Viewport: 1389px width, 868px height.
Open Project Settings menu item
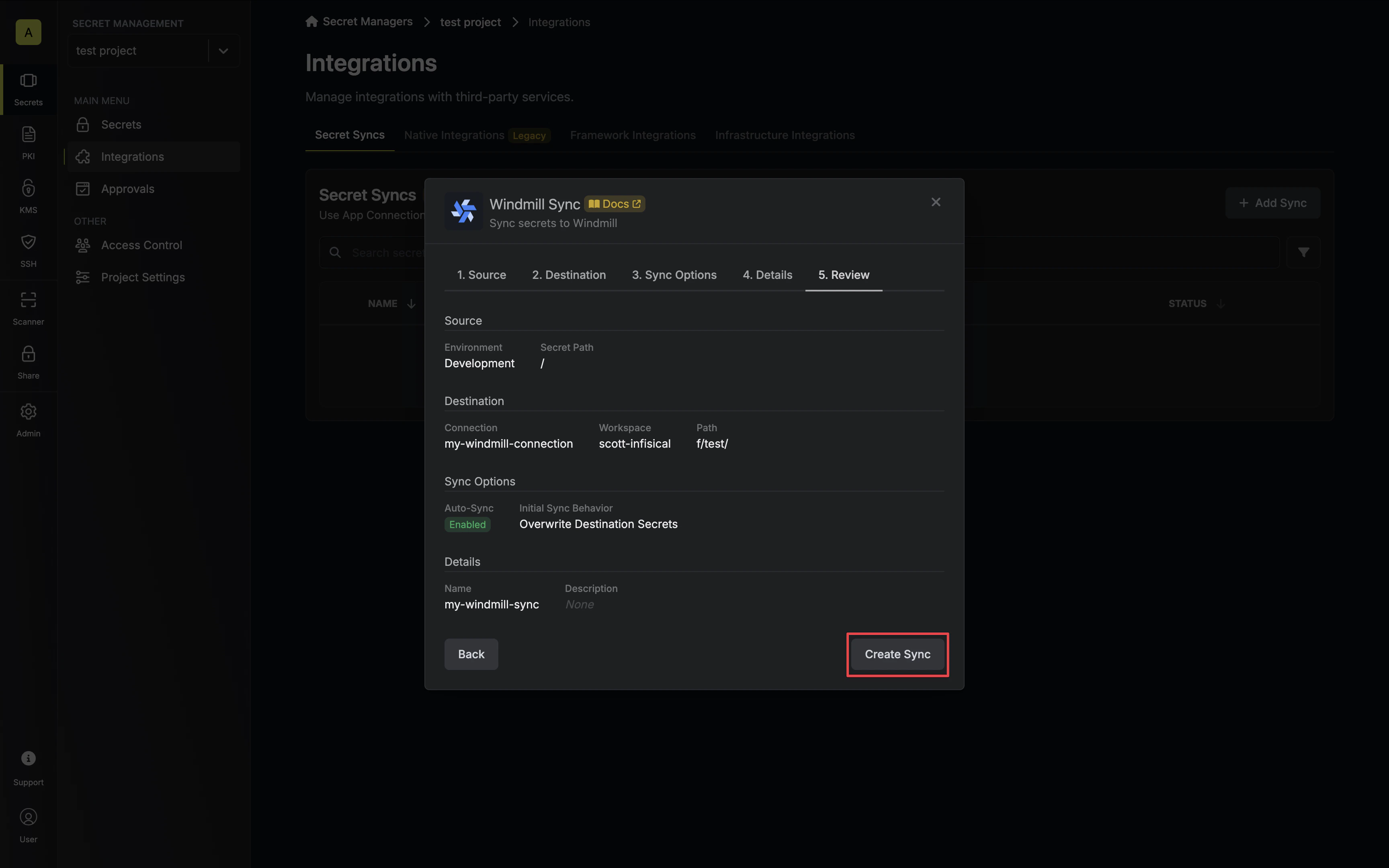coord(153,277)
